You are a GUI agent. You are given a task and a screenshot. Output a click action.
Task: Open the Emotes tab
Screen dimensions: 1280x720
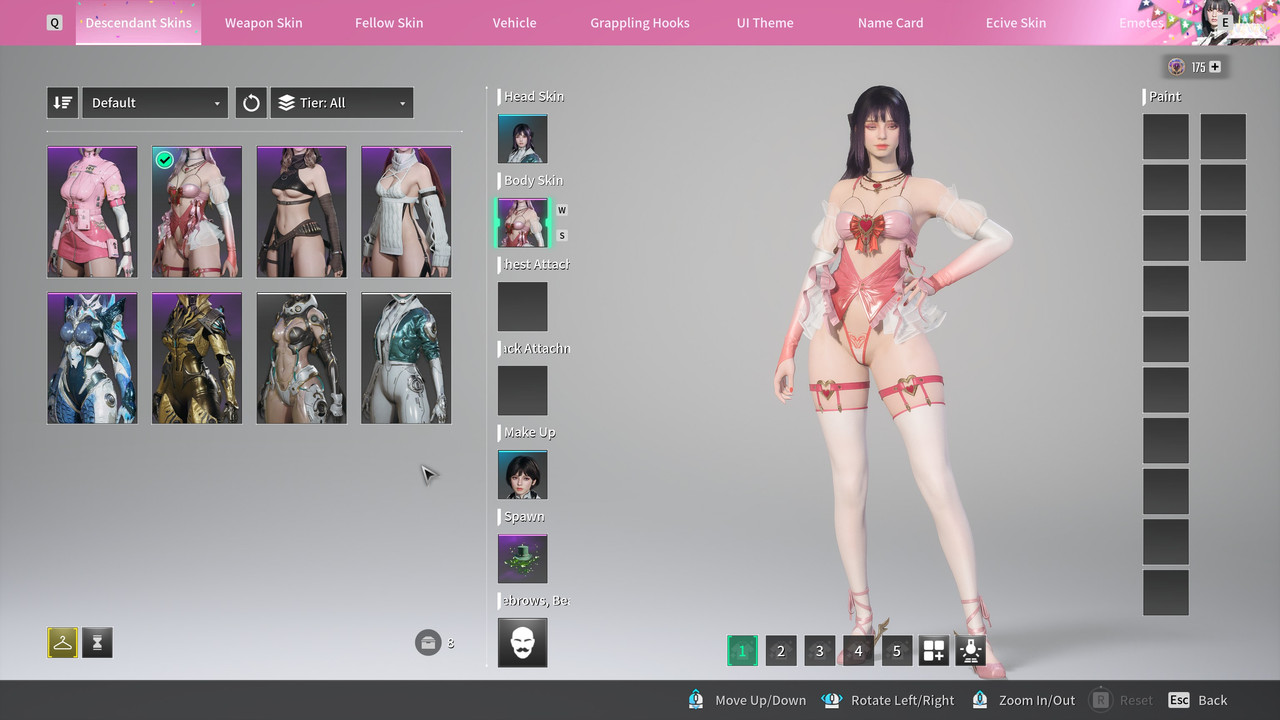pos(1141,22)
